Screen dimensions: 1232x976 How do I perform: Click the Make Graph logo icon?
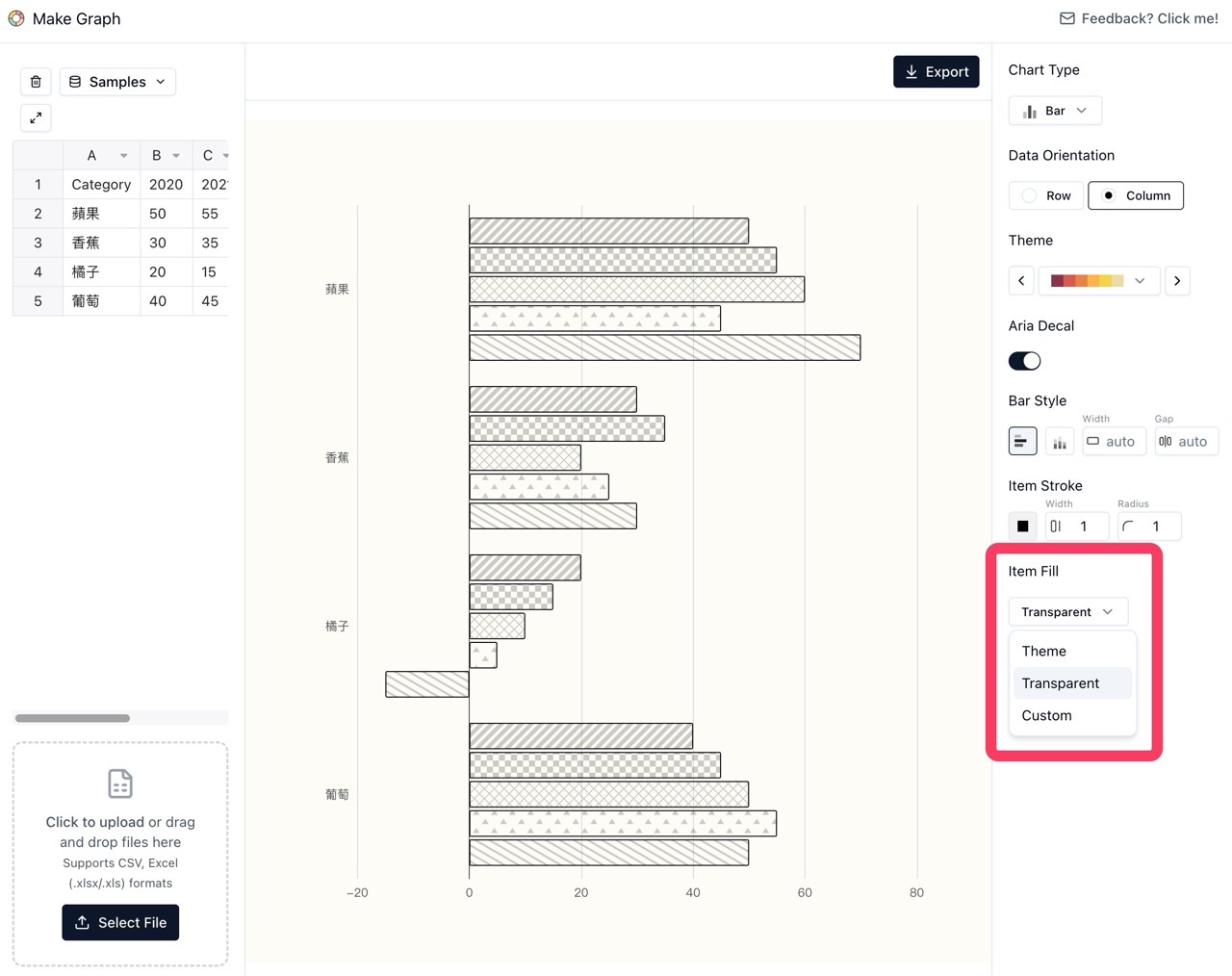point(16,18)
